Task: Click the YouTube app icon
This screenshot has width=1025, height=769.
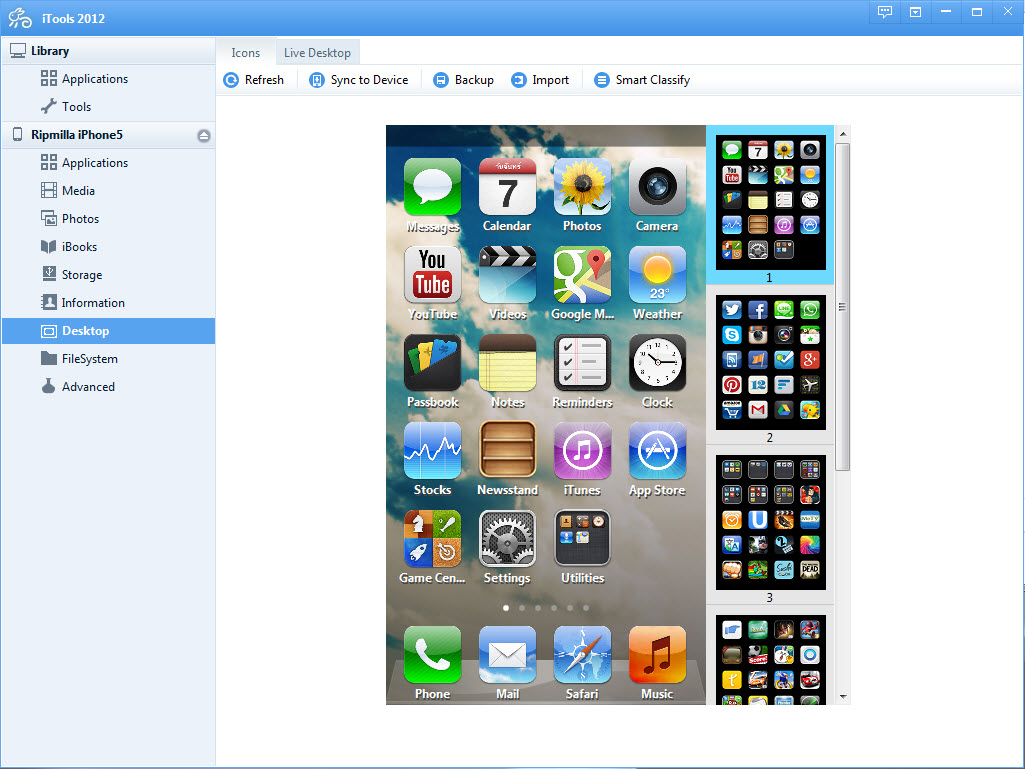Action: pos(432,275)
